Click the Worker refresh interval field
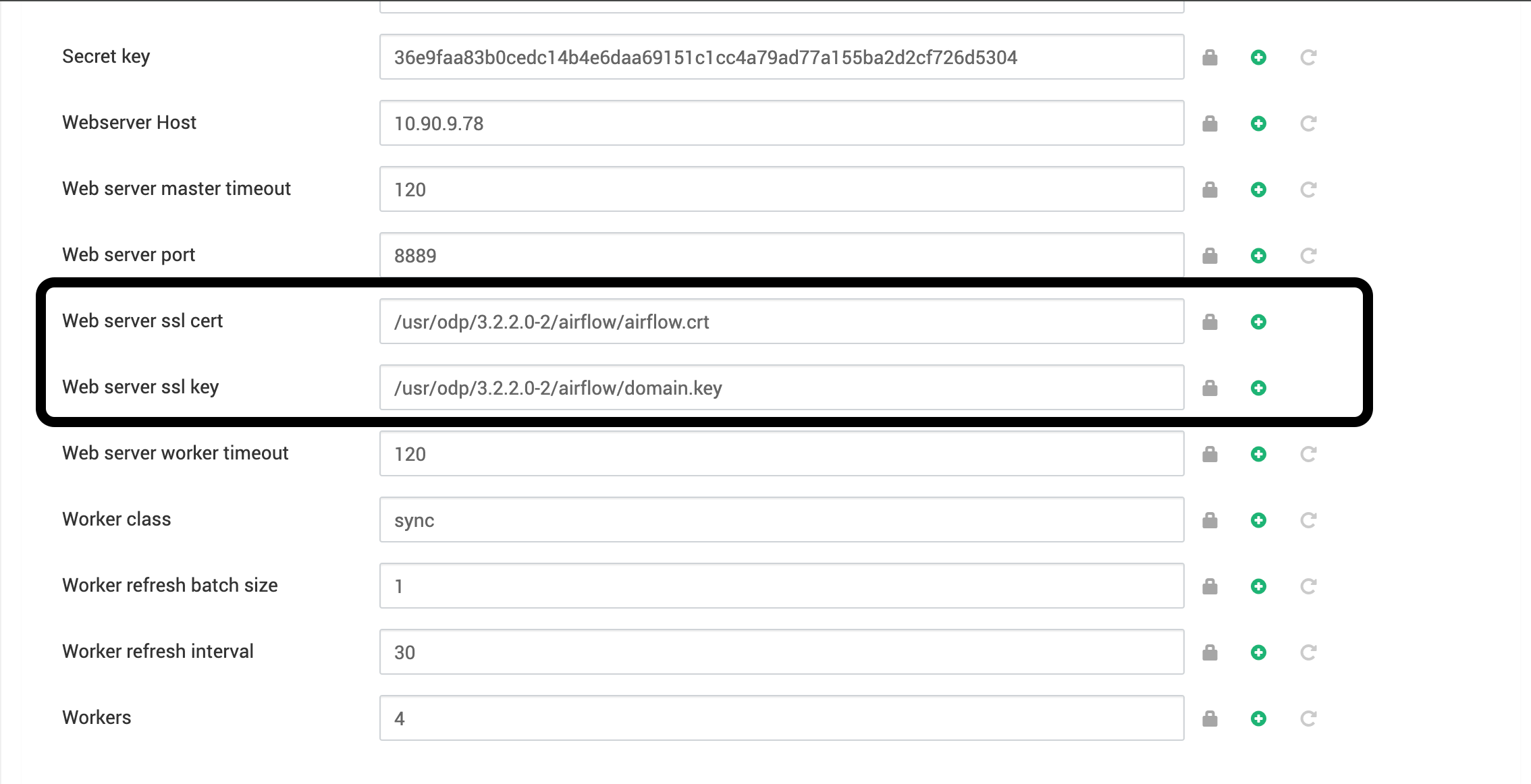 point(782,652)
